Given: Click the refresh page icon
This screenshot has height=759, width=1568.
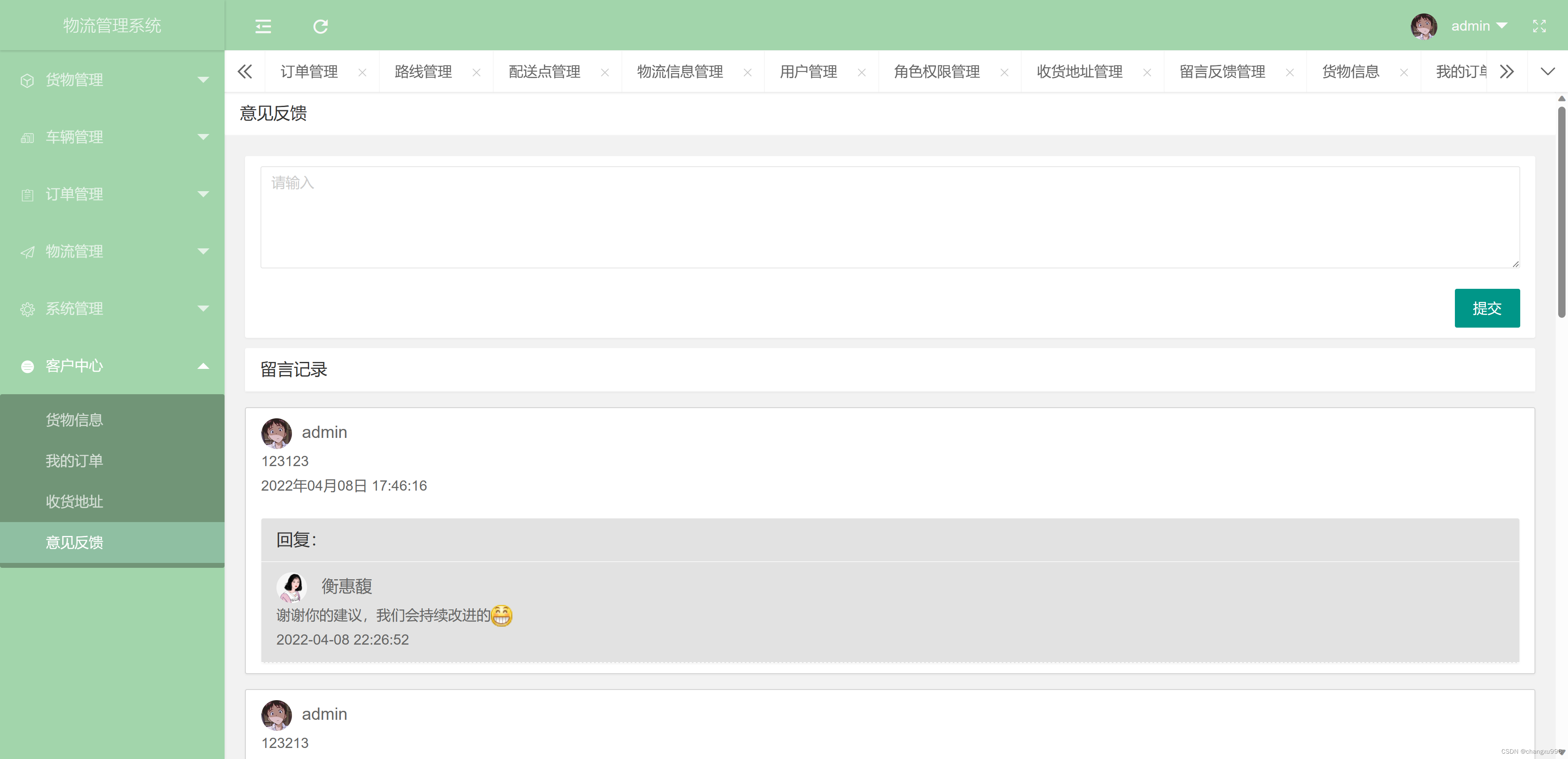Looking at the screenshot, I should pos(320,26).
